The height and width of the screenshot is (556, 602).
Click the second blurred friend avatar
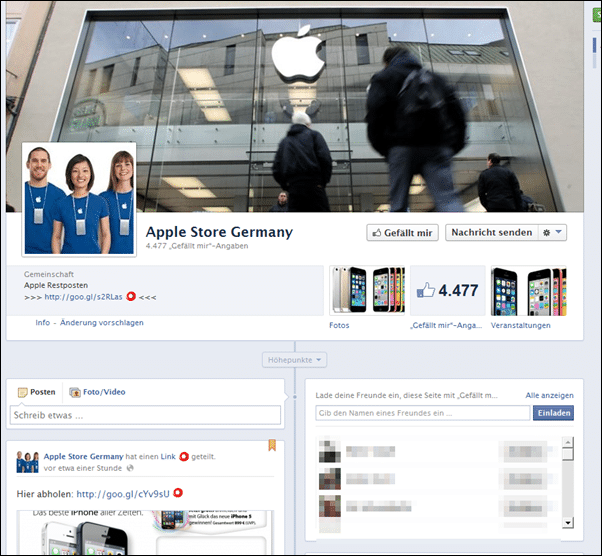(x=330, y=479)
